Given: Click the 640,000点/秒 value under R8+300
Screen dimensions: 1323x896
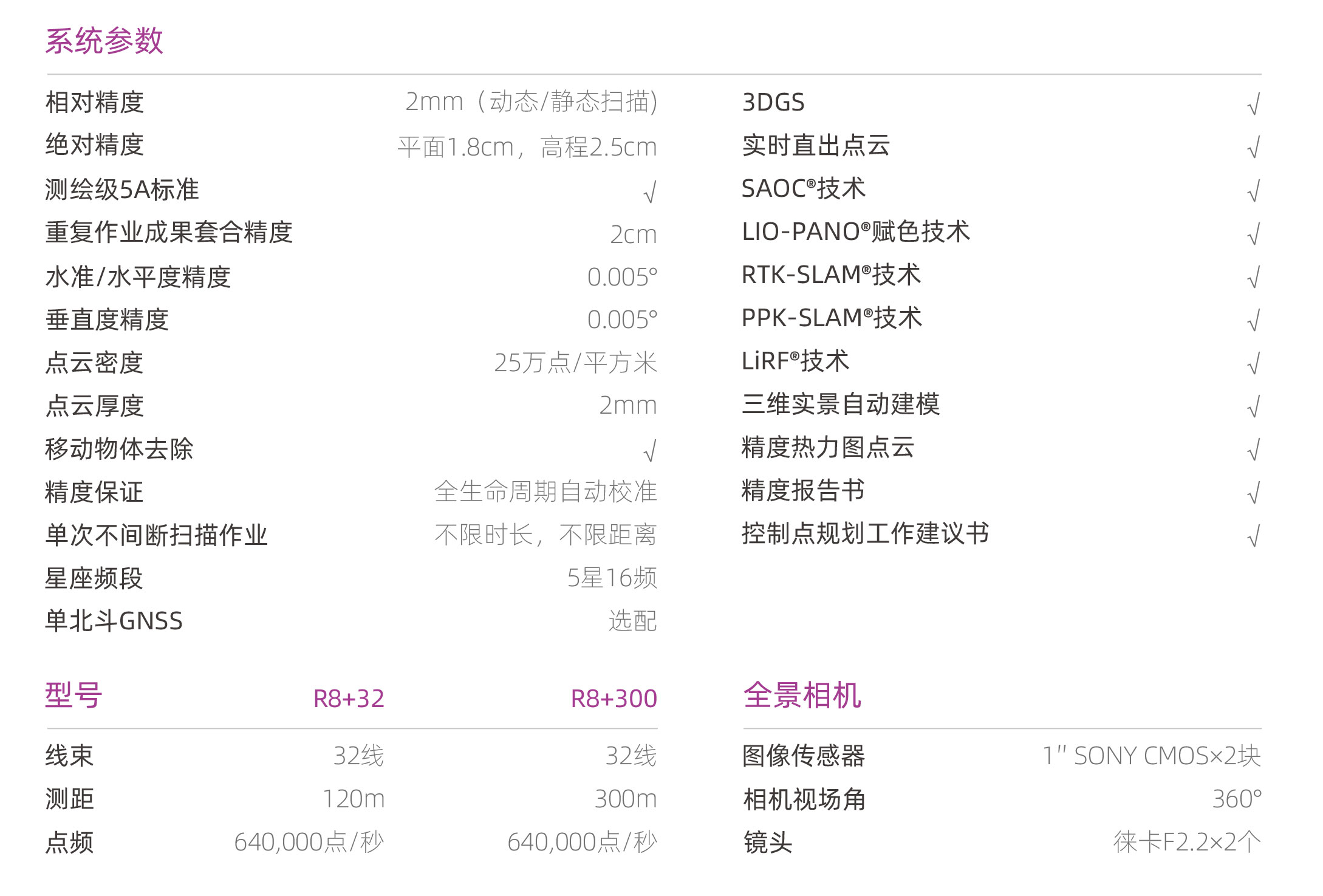Looking at the screenshot, I should pyautogui.click(x=583, y=842).
